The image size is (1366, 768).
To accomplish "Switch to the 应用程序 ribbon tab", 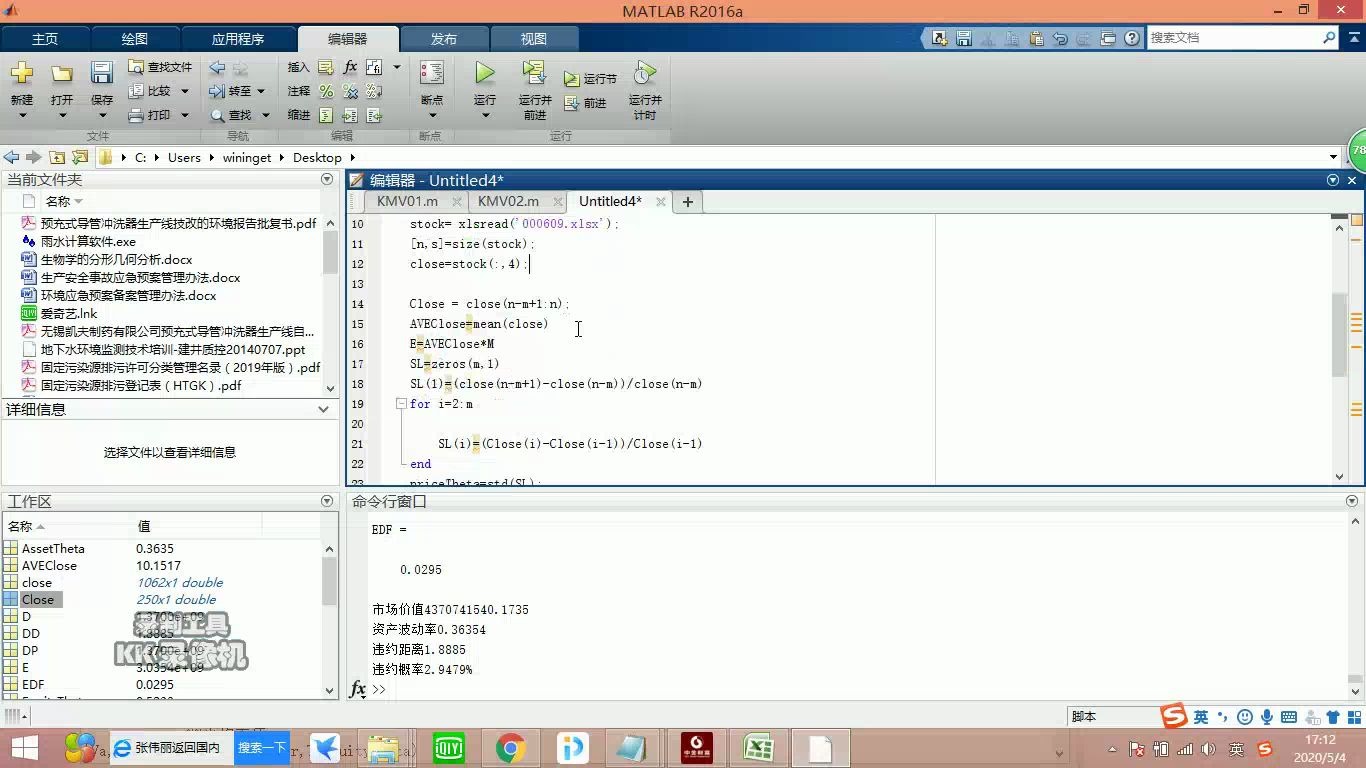I will [x=238, y=39].
